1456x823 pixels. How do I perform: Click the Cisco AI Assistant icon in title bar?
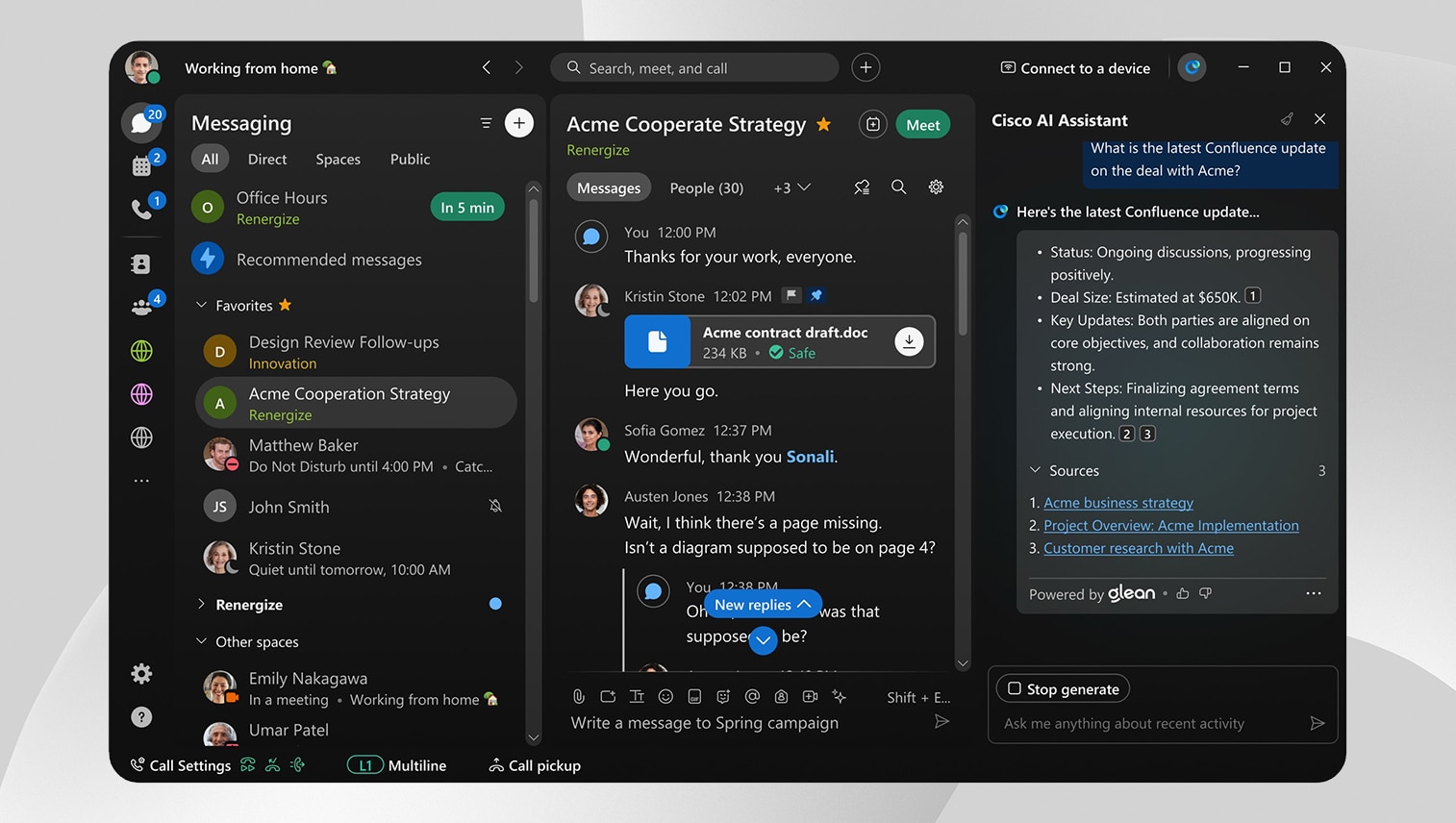(1192, 67)
